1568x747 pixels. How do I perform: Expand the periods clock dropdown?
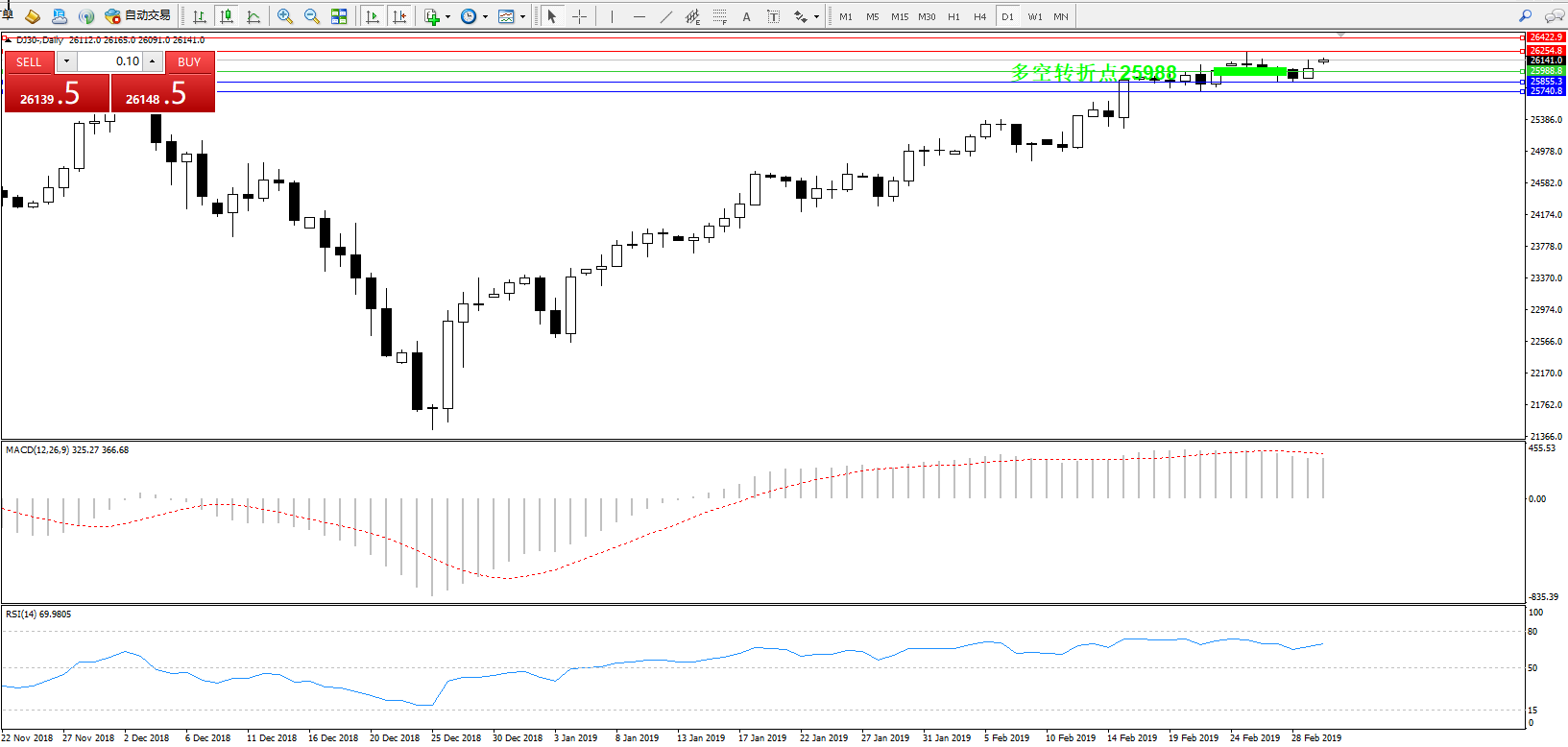pos(485,16)
